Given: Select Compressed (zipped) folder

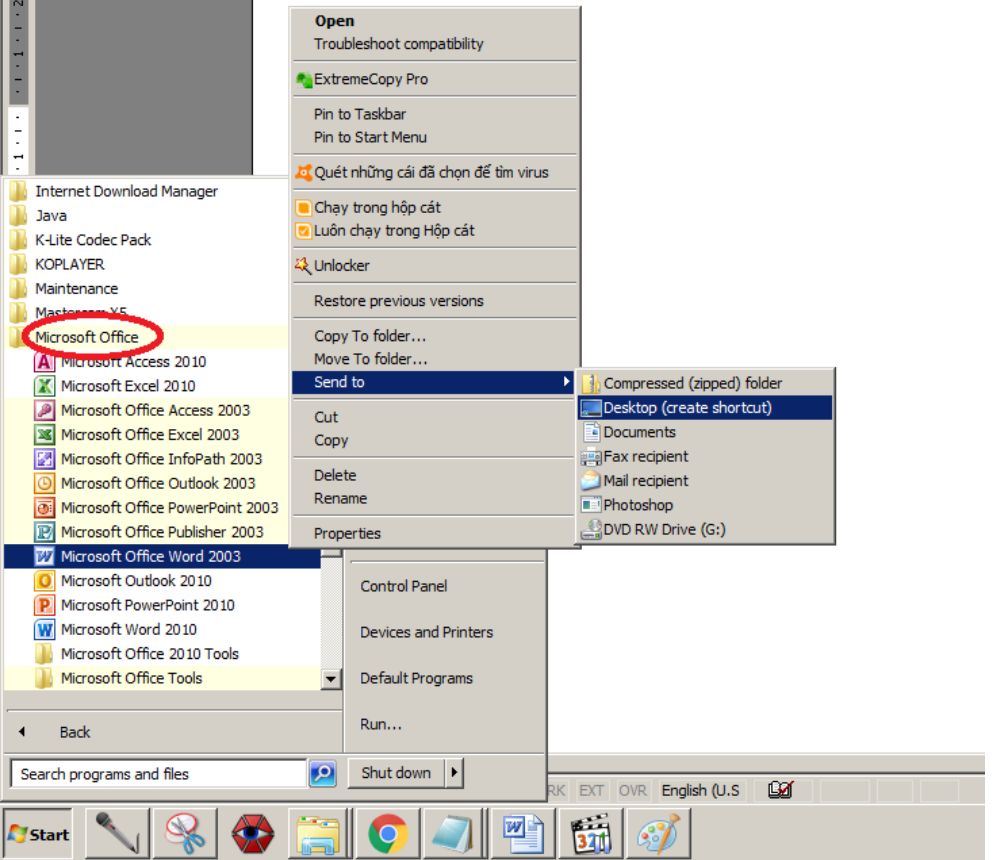Looking at the screenshot, I should (705, 383).
